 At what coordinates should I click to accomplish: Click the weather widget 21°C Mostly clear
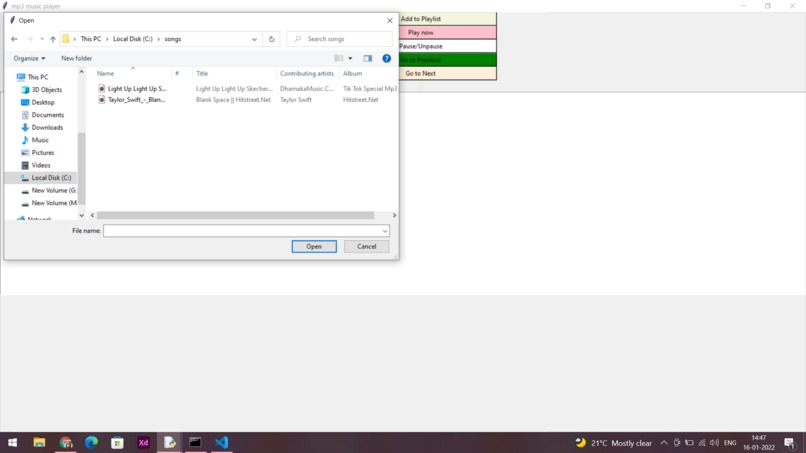point(613,443)
